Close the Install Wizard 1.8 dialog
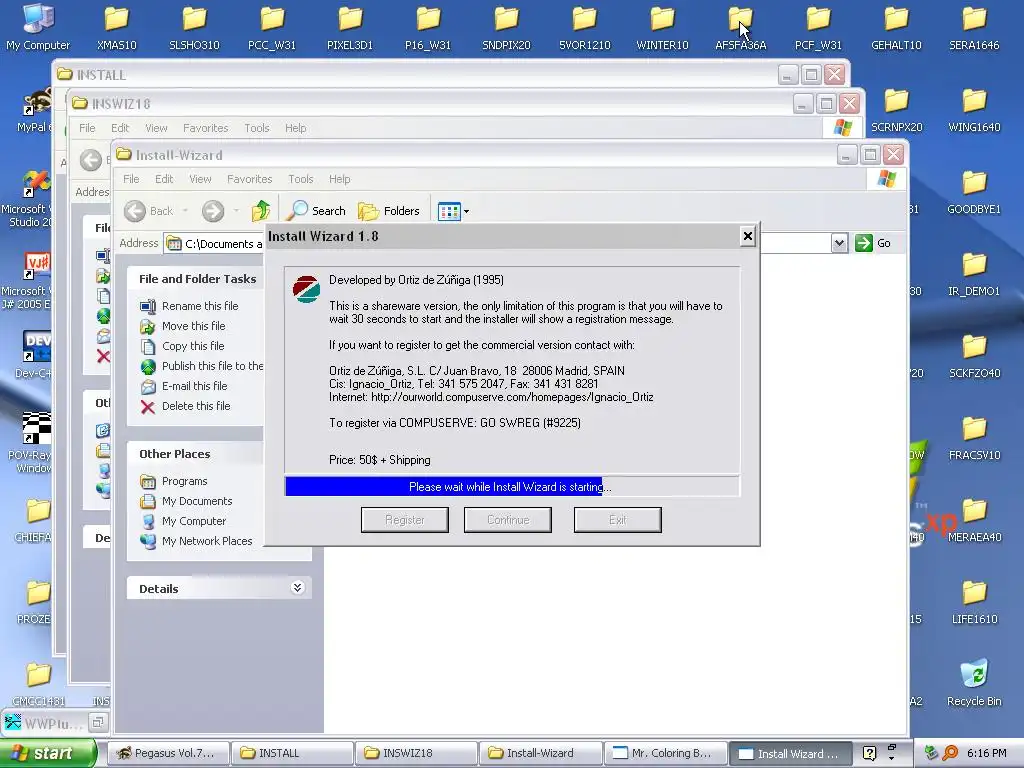Viewport: 1024px width, 768px height. tap(748, 236)
